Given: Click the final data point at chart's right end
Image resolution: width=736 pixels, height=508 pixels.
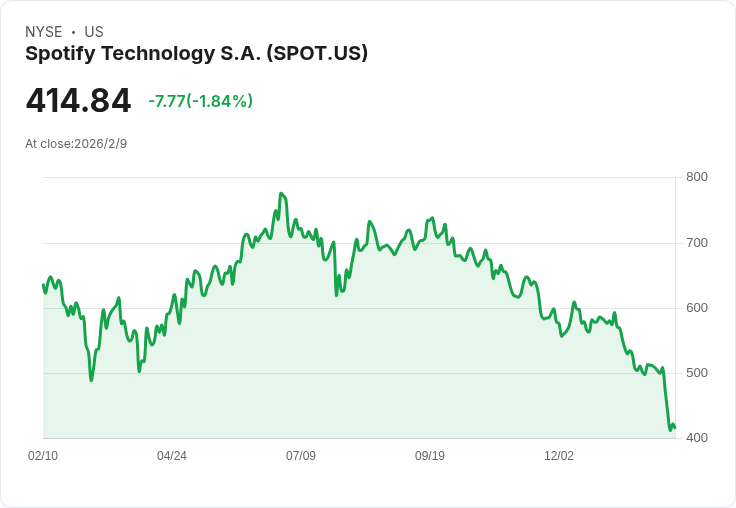Looking at the screenshot, I should pyautogui.click(x=675, y=427).
